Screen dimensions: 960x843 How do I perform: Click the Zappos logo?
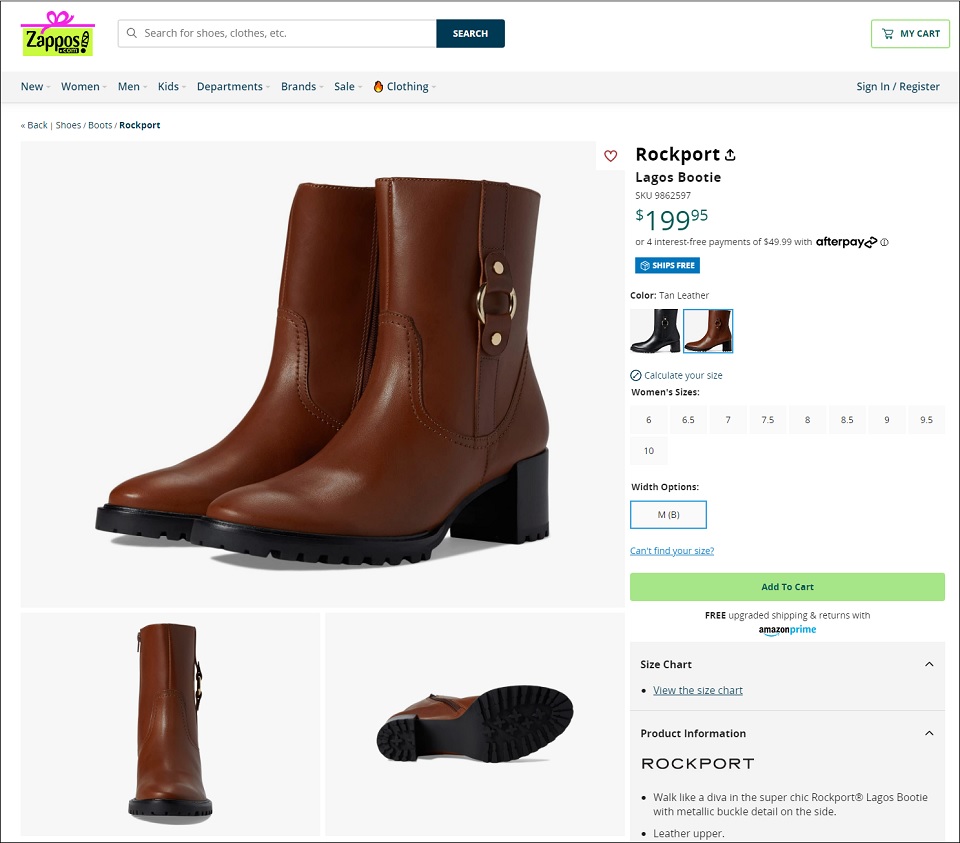(58, 34)
